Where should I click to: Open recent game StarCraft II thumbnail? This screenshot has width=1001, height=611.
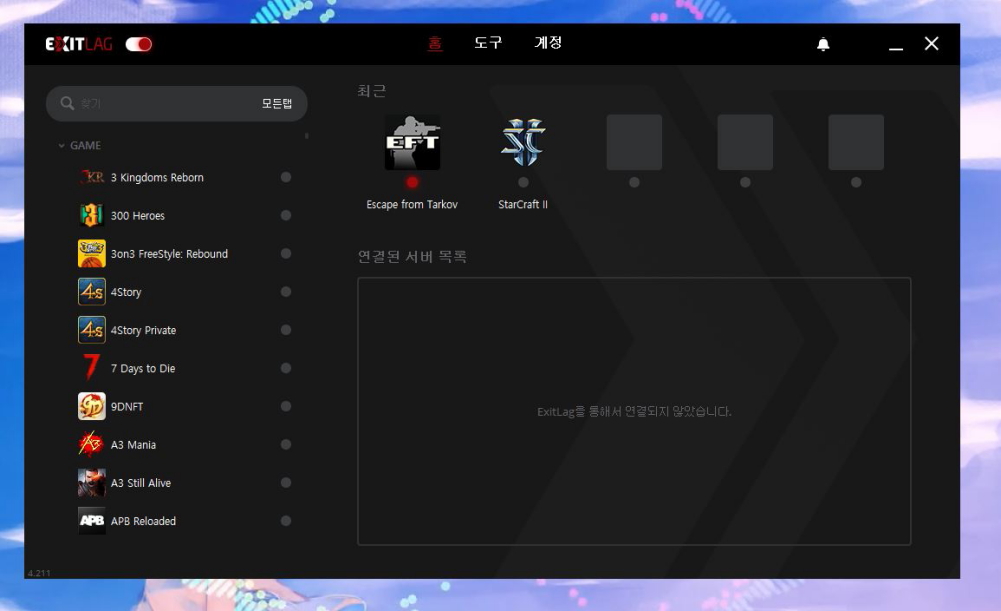[523, 142]
